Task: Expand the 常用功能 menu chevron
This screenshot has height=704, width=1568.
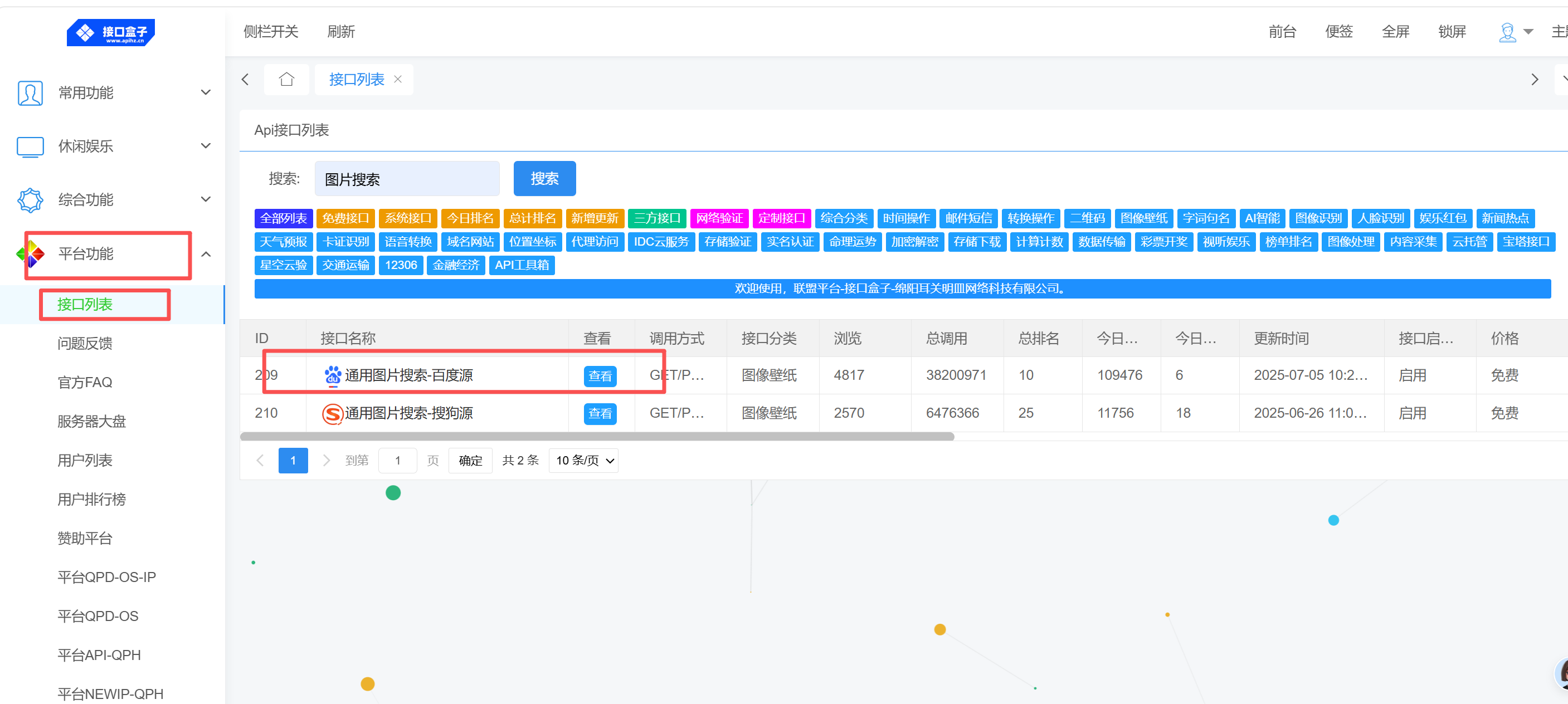Action: pos(206,93)
